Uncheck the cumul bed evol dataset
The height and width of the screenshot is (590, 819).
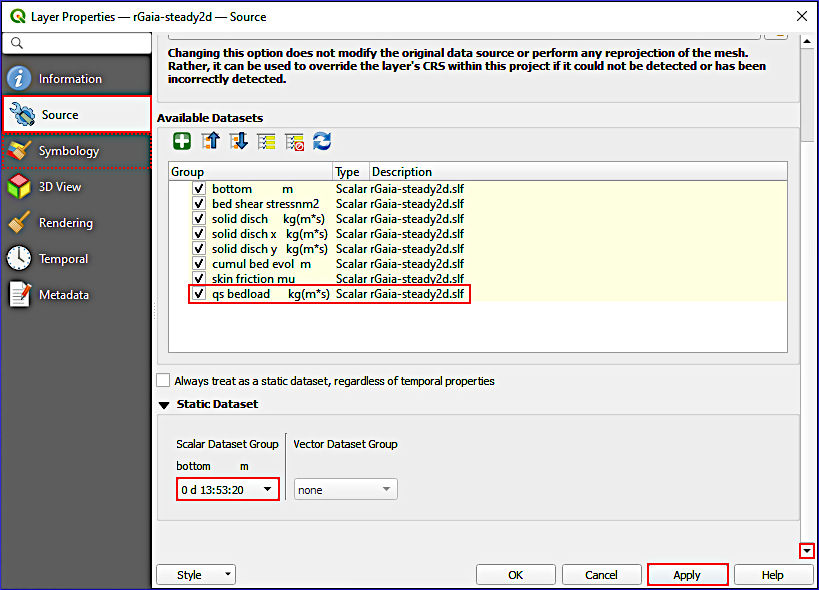click(x=197, y=263)
